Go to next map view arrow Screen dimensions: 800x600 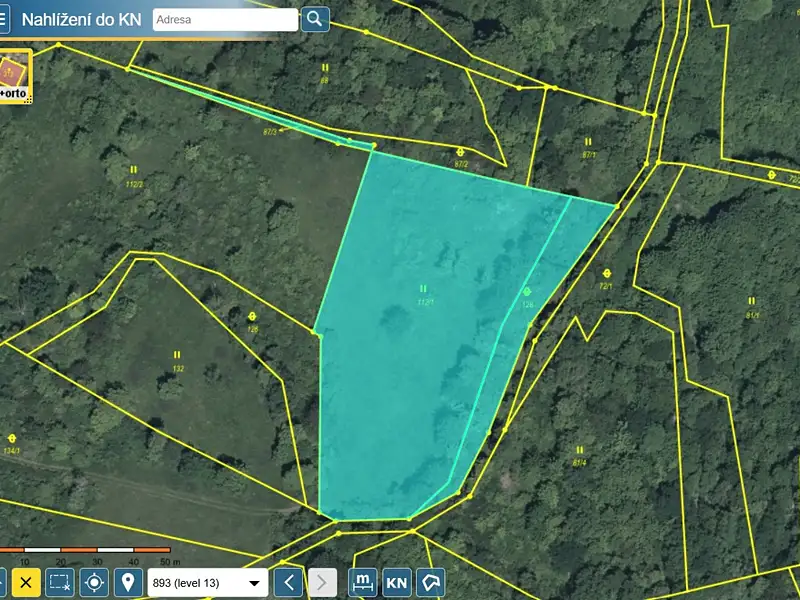(x=322, y=583)
